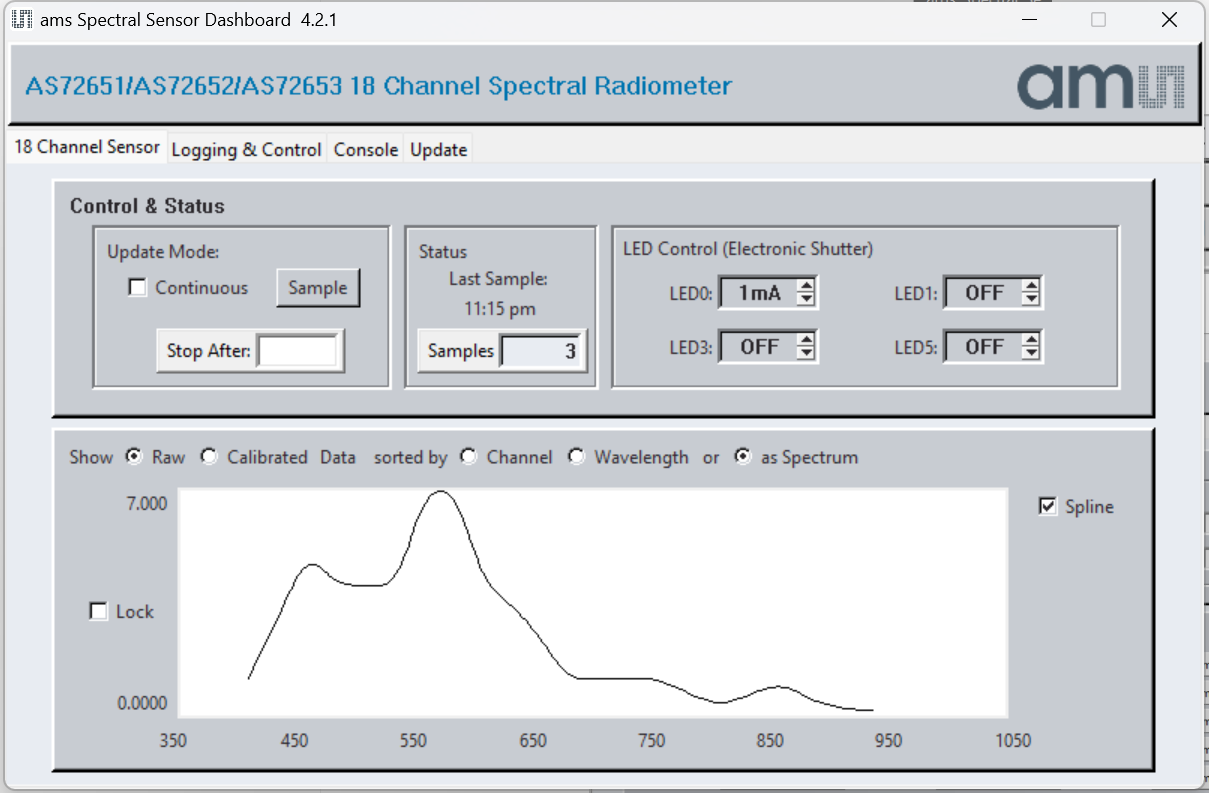
Task: Decrease LED0 current with down arrow
Action: point(806,300)
